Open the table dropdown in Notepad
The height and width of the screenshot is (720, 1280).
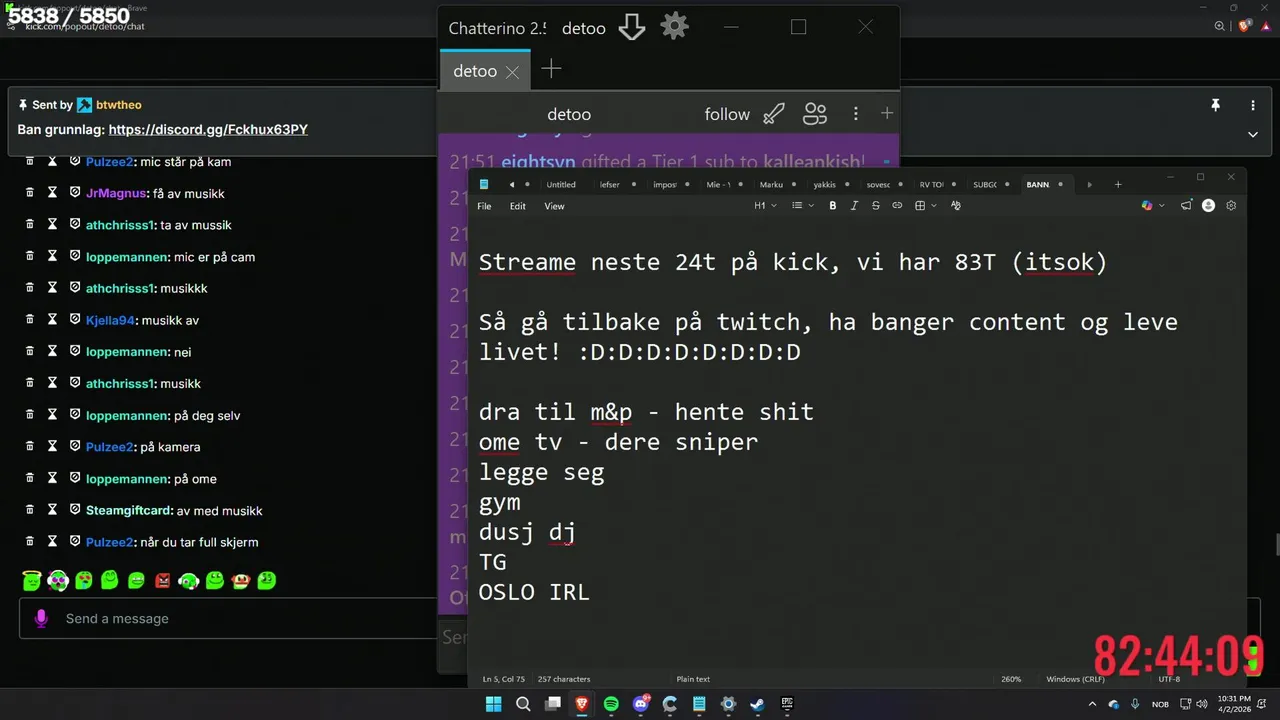tap(926, 206)
